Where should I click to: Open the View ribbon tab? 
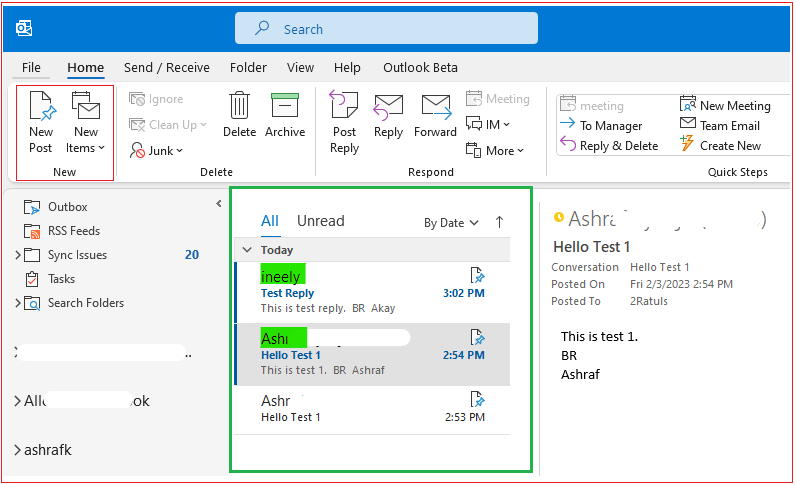coord(300,68)
